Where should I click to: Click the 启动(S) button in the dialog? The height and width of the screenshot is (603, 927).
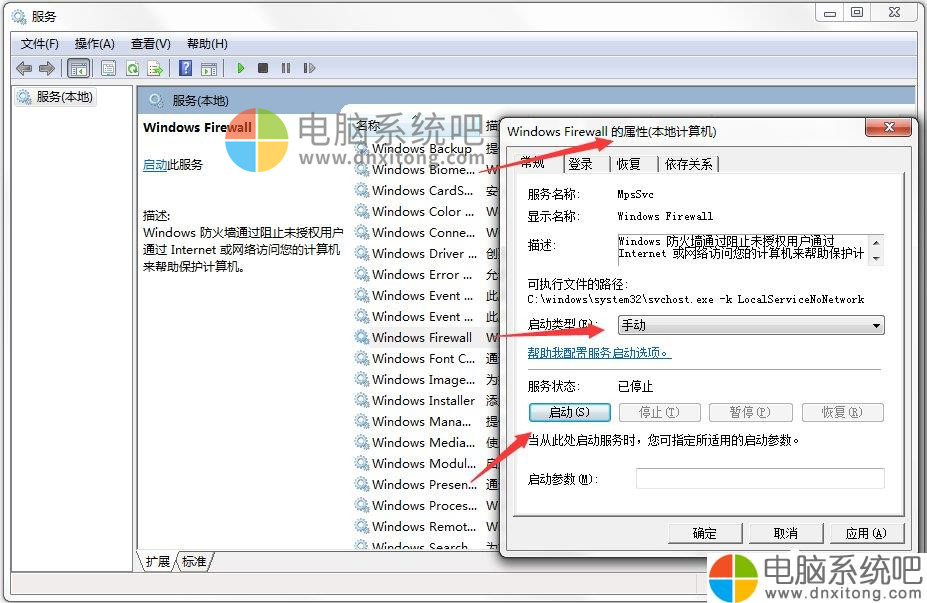click(x=569, y=412)
